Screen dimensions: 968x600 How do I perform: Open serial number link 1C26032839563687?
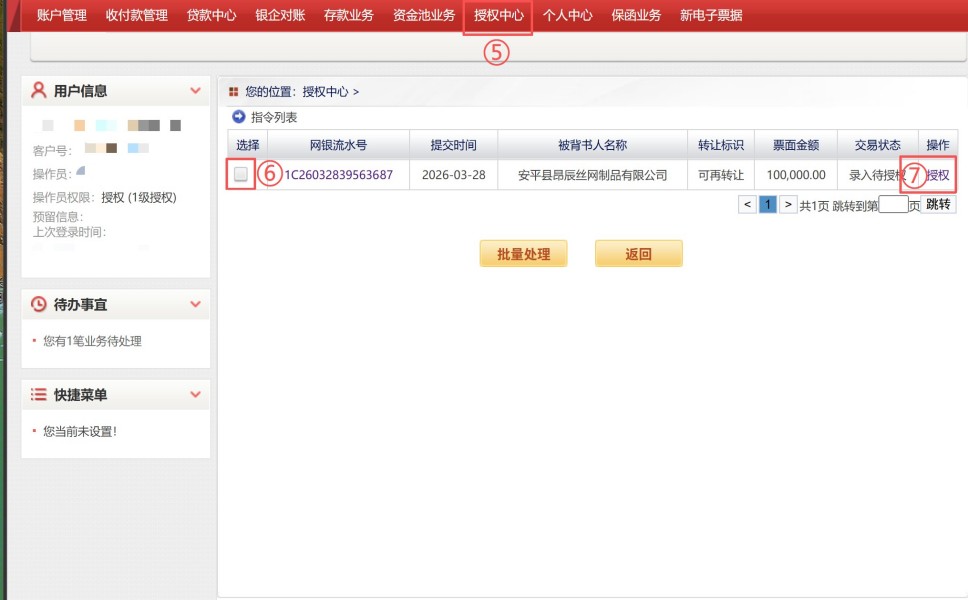click(338, 175)
